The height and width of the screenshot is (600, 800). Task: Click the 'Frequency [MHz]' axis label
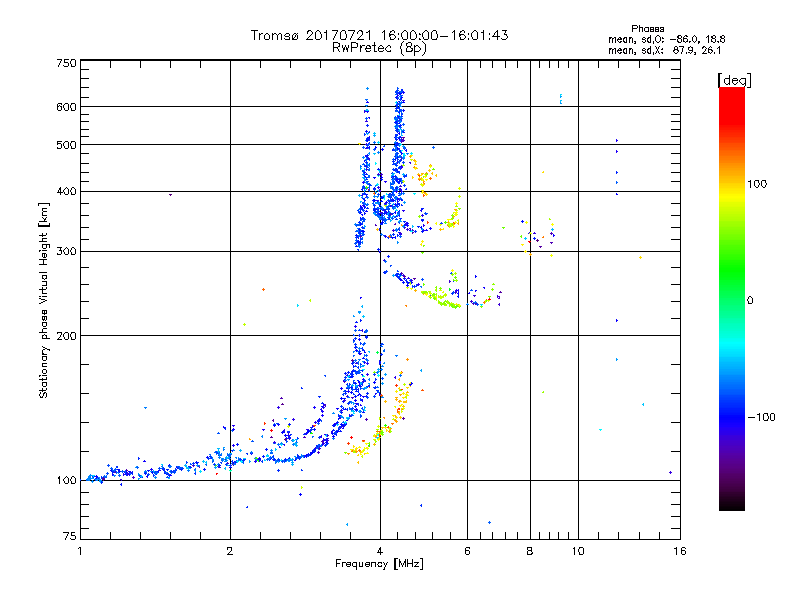(x=379, y=564)
